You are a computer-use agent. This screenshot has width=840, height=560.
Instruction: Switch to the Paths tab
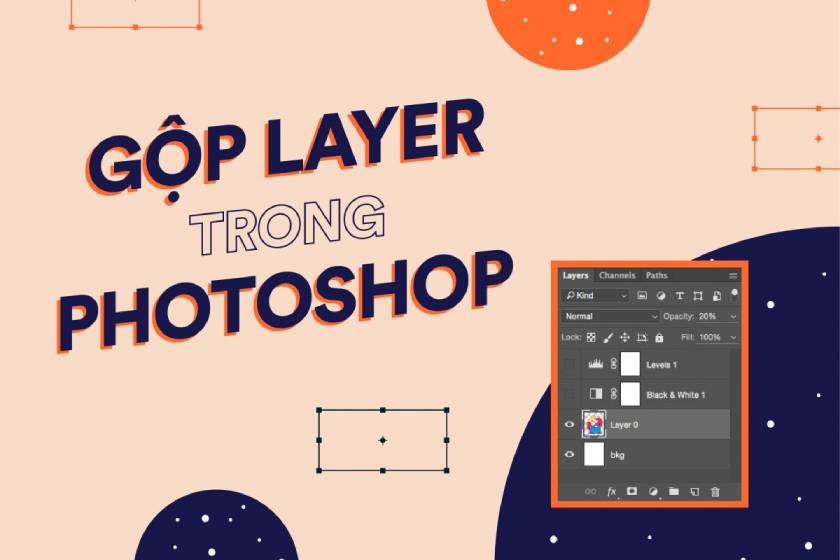pyautogui.click(x=656, y=275)
